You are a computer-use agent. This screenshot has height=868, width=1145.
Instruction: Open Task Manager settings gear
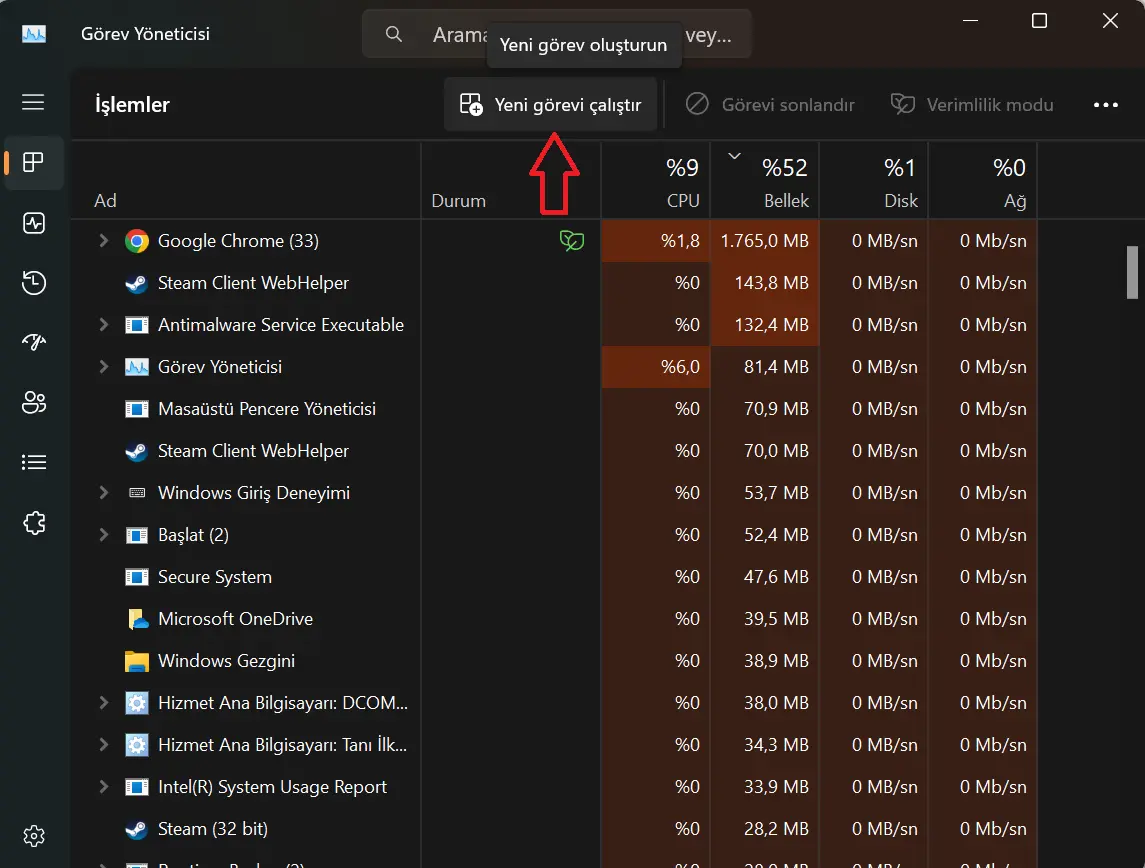(x=34, y=836)
